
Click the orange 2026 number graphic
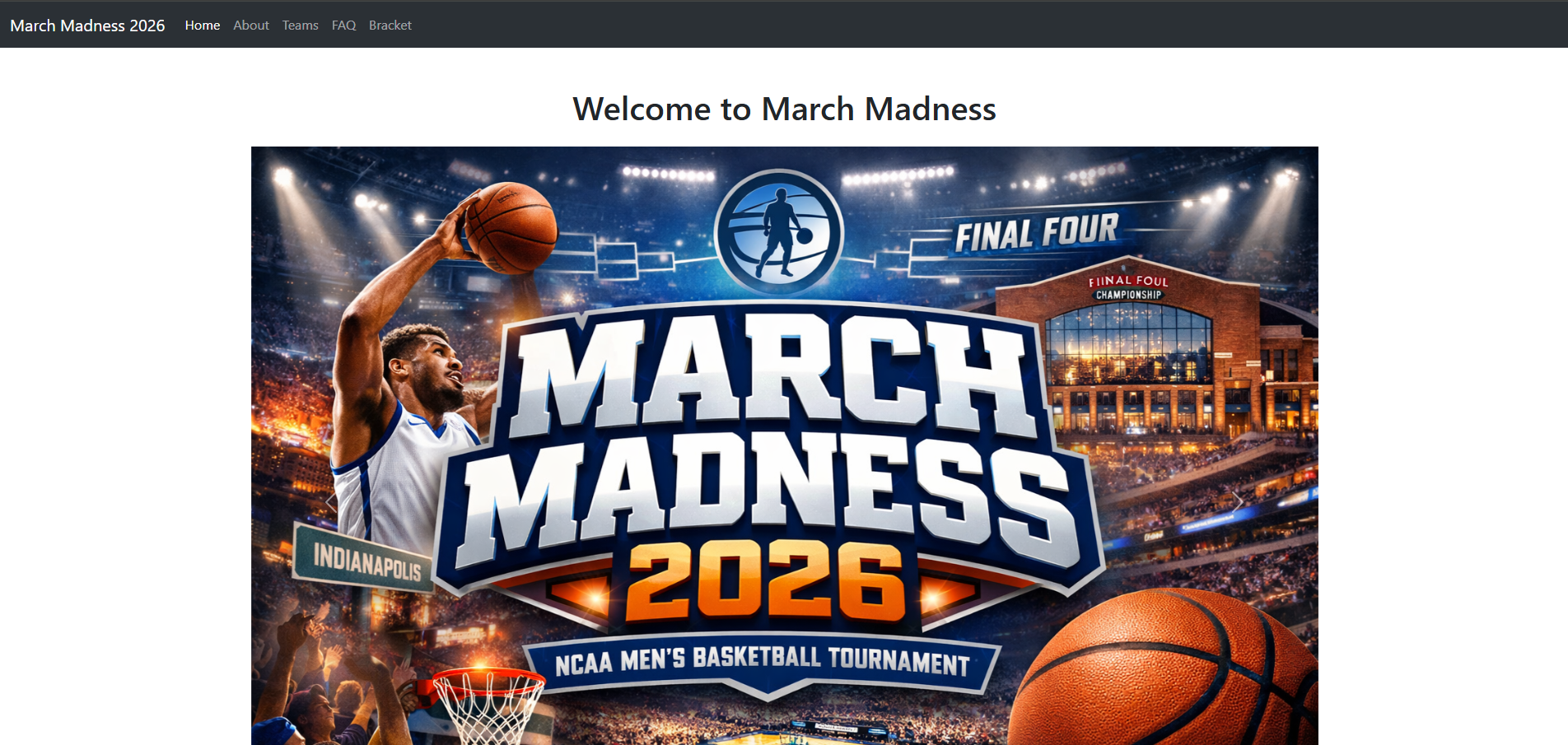coord(766,582)
